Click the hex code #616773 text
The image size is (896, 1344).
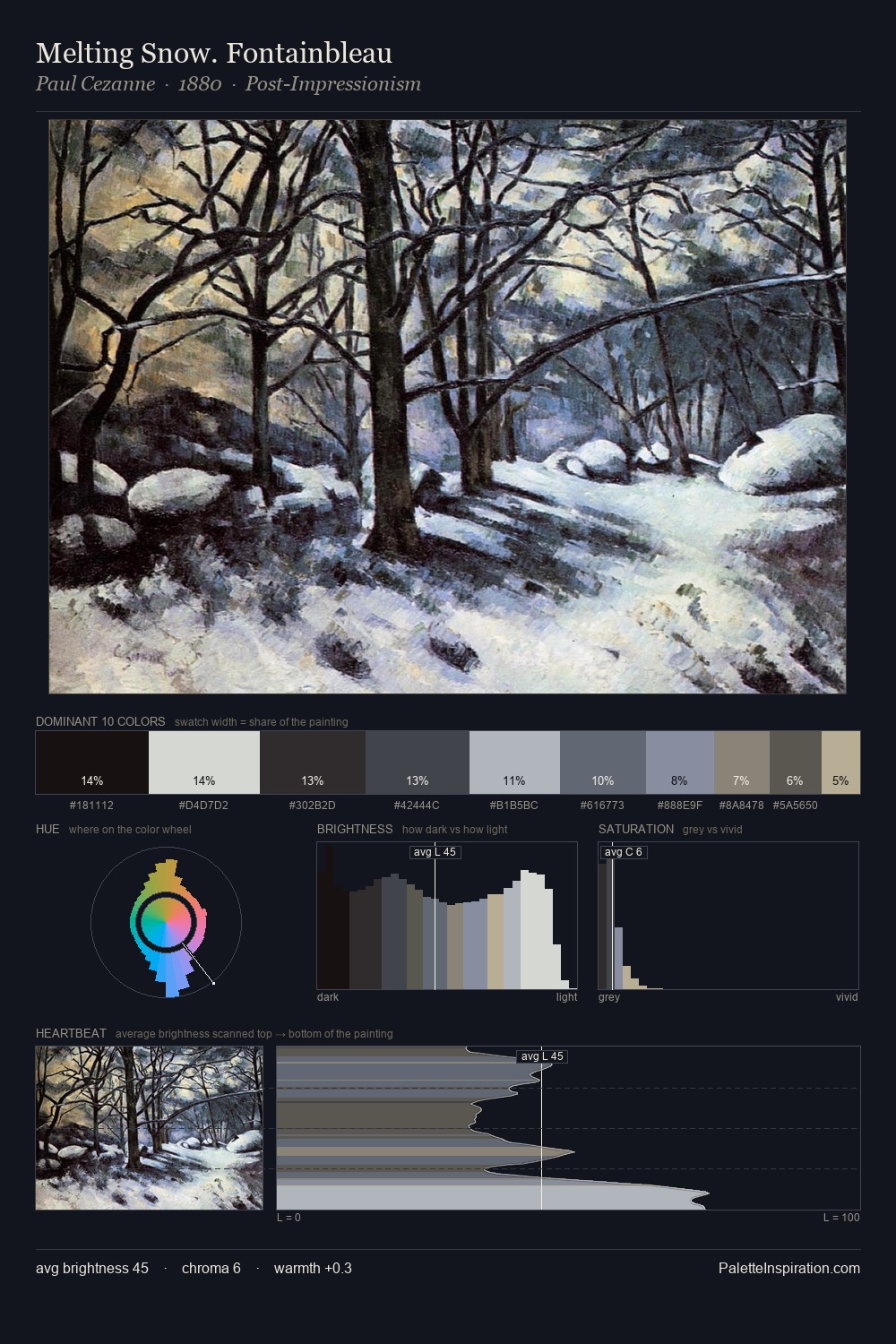tap(602, 806)
